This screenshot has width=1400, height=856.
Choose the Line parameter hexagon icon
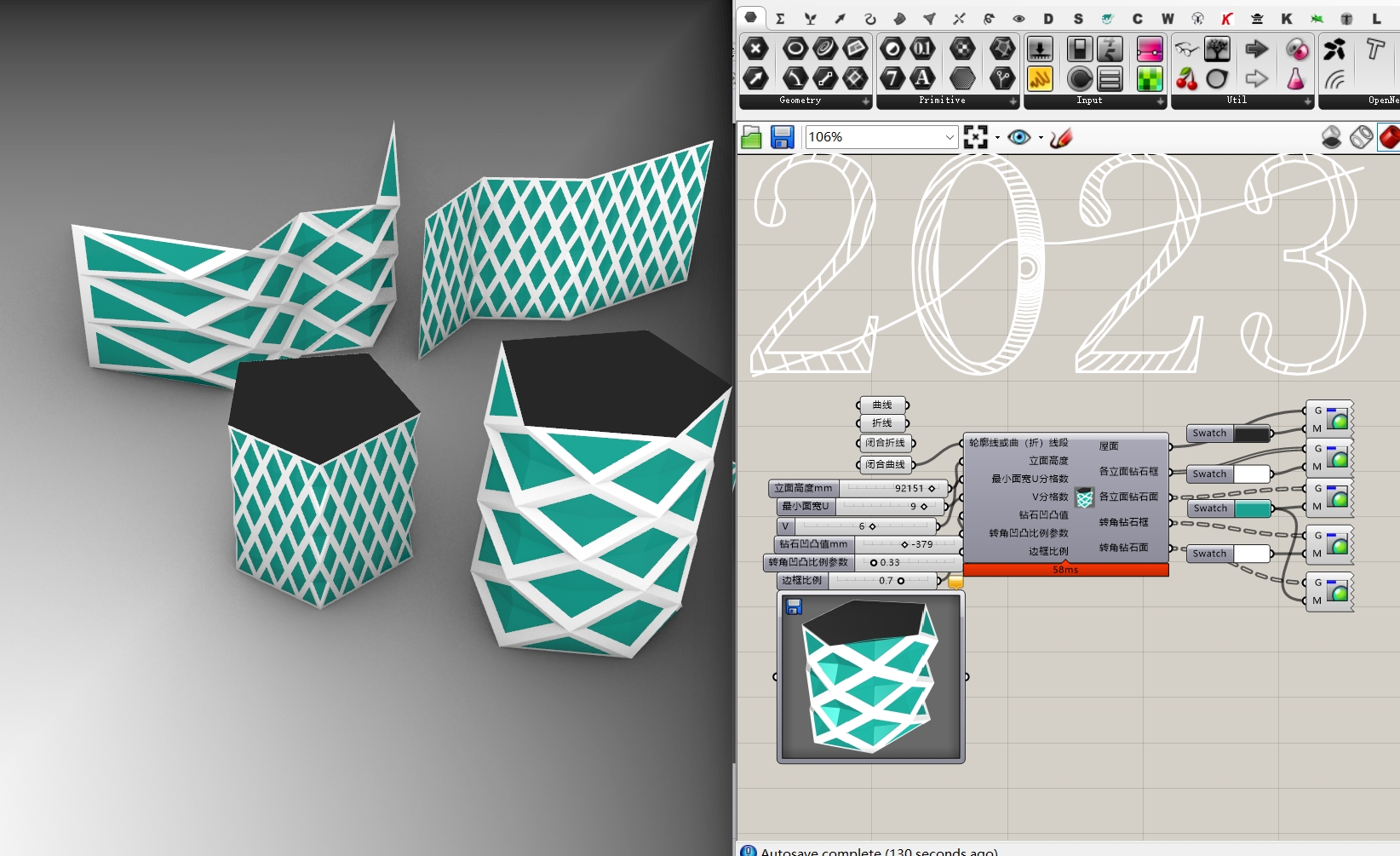(x=824, y=78)
